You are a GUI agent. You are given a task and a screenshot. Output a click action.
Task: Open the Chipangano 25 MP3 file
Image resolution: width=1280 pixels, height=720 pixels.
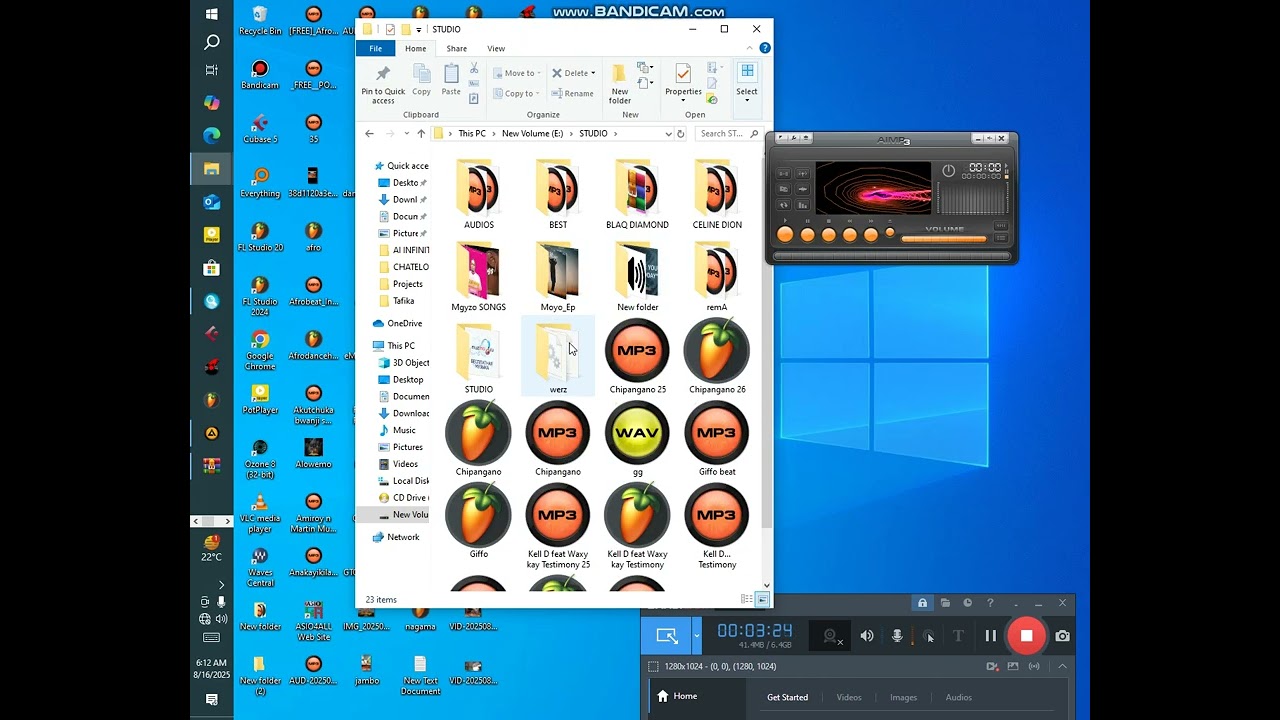coord(637,357)
